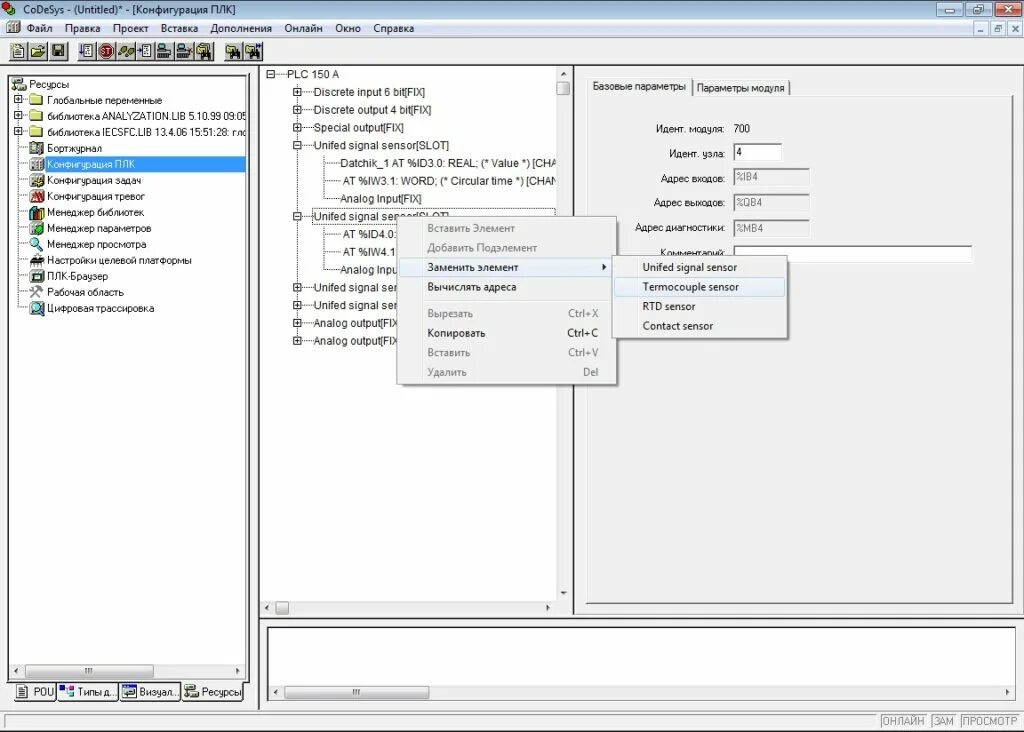Expand the IECSFC.LIB library folder
1024x732 pixels.
pyautogui.click(x=18, y=131)
